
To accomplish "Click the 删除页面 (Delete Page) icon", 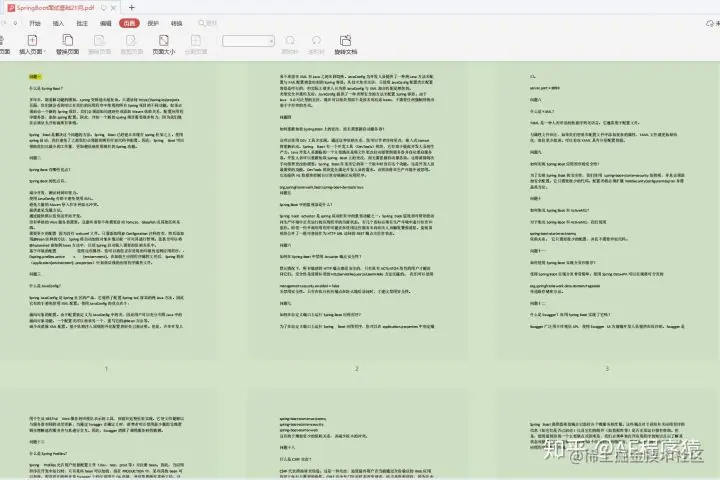I will [99, 40].
